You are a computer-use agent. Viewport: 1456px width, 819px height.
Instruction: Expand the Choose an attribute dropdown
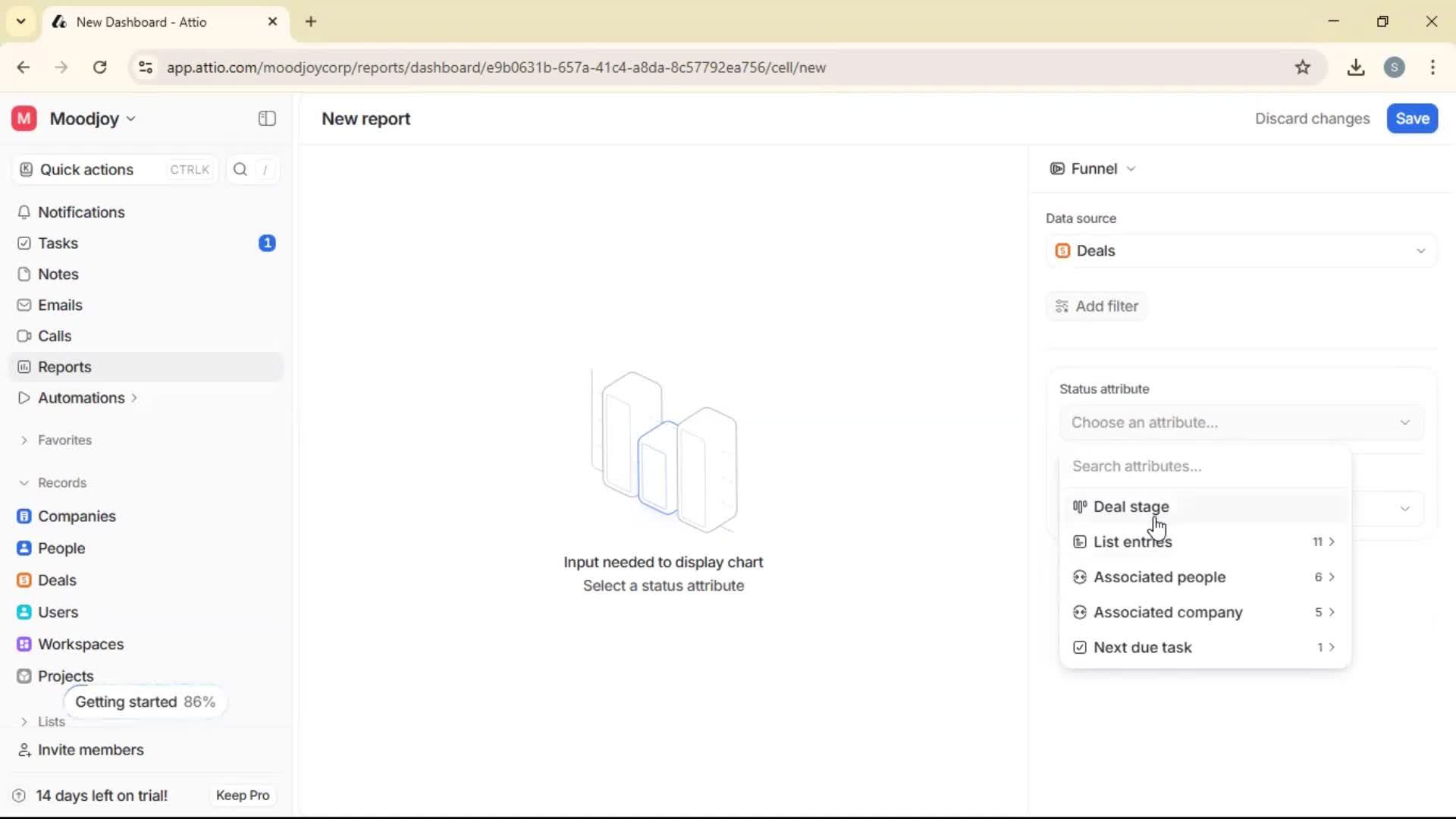coord(1241,422)
